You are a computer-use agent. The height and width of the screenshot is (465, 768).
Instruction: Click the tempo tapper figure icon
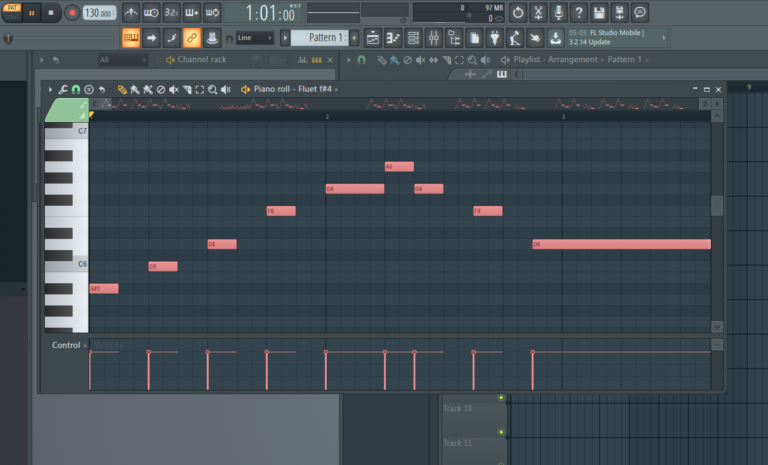pyautogui.click(x=515, y=38)
